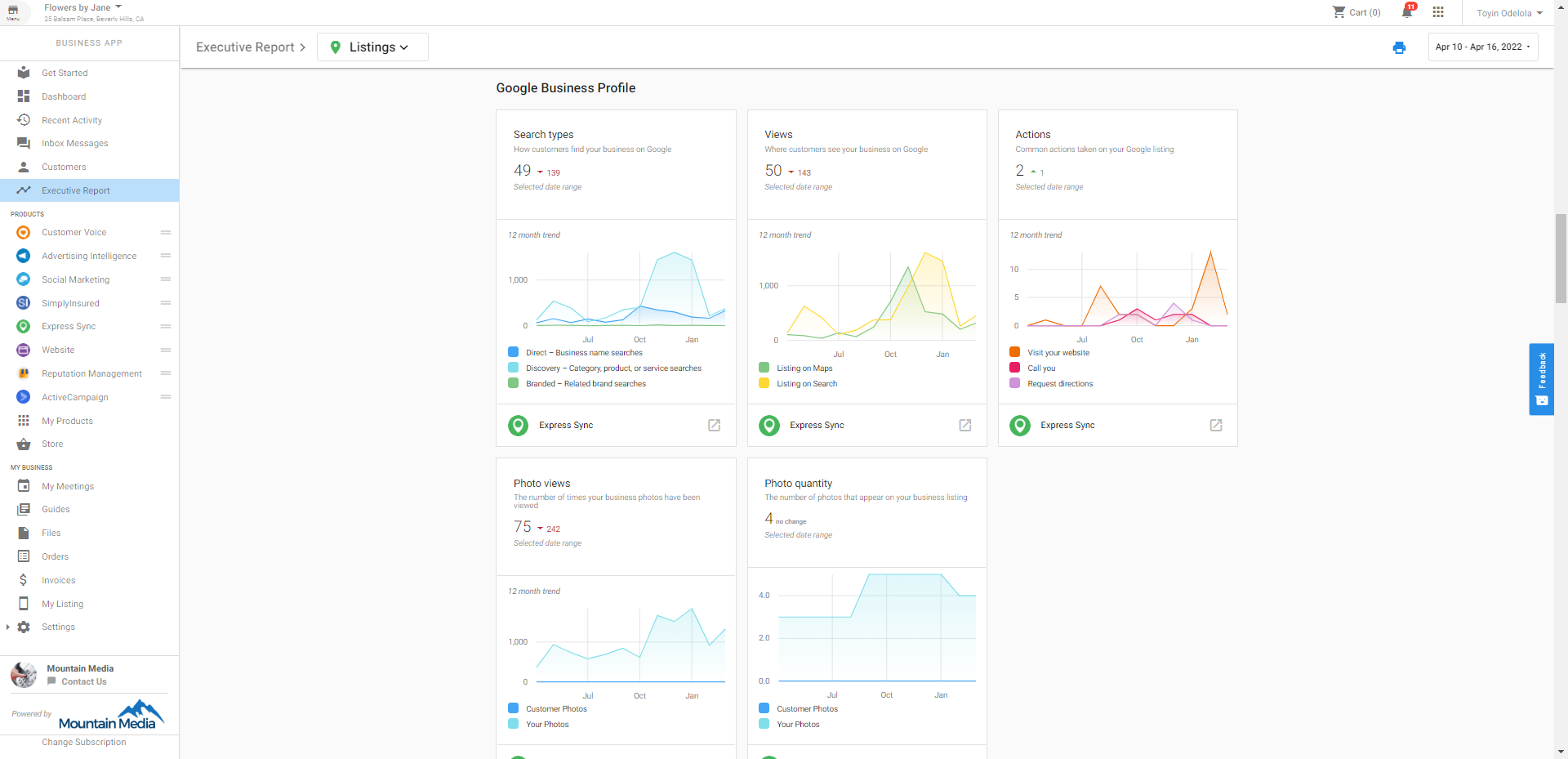Viewport: 1568px width, 759px height.
Task: Click the SimplyInsured product icon
Action: coord(24,303)
